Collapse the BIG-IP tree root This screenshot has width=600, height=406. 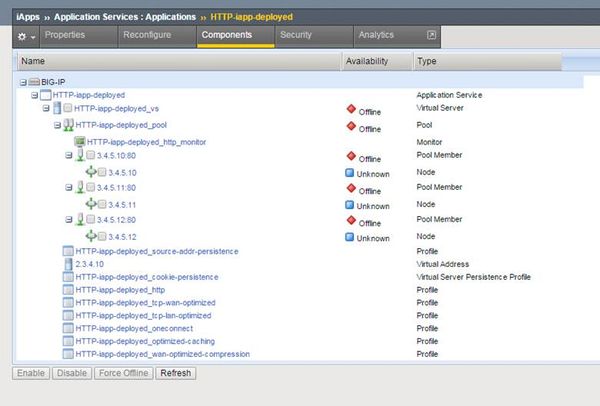[23, 80]
